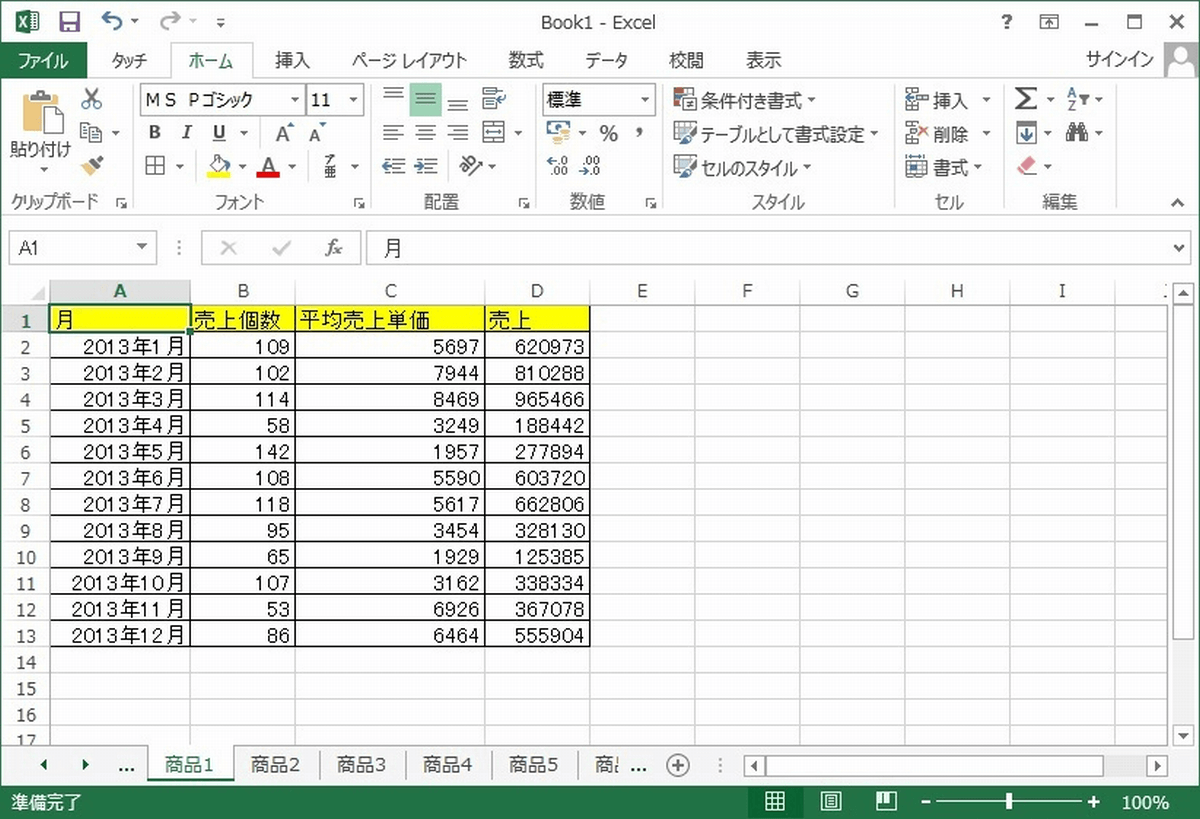
Task: Click the Insert Function fx icon
Action: pos(334,248)
